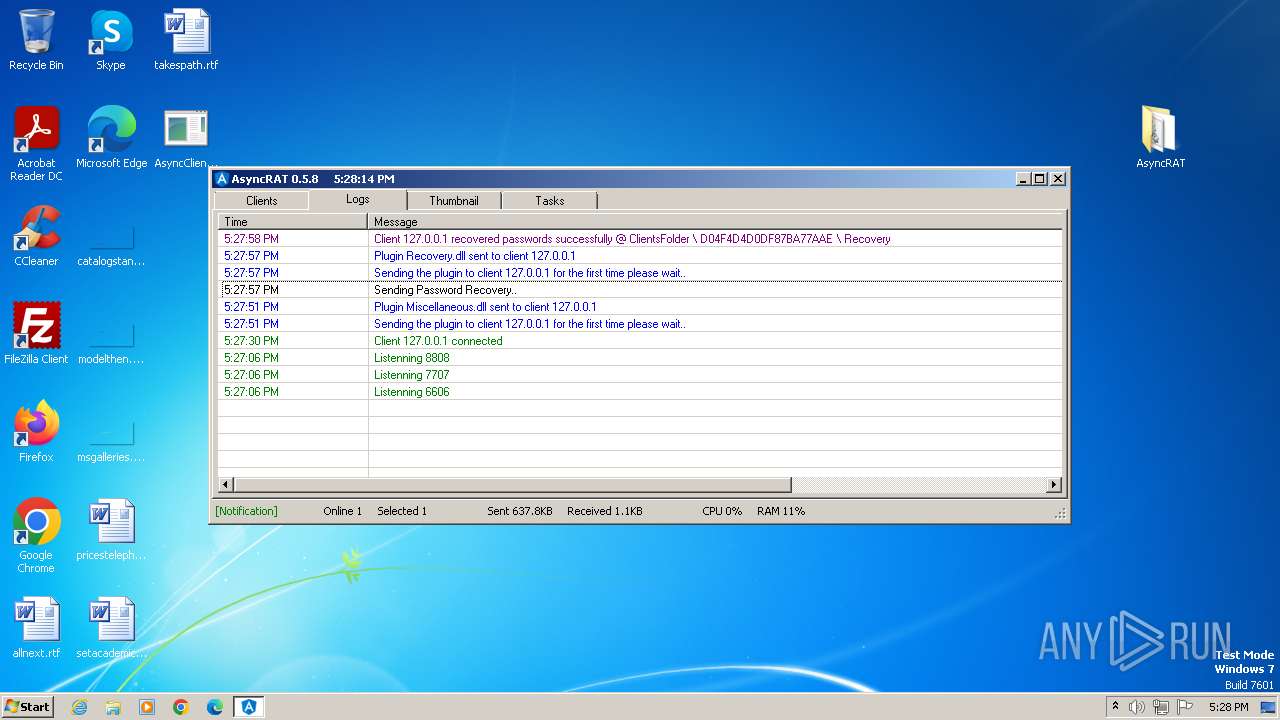Click the network tray icon
The width and height of the screenshot is (1280, 720).
click(x=1161, y=707)
